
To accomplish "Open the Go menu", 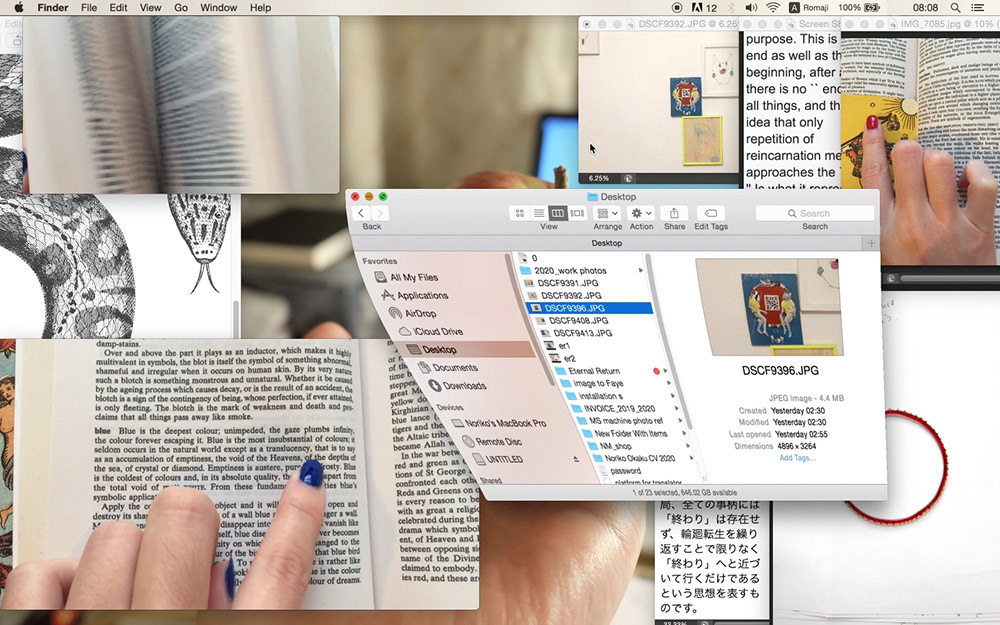I will coord(181,8).
